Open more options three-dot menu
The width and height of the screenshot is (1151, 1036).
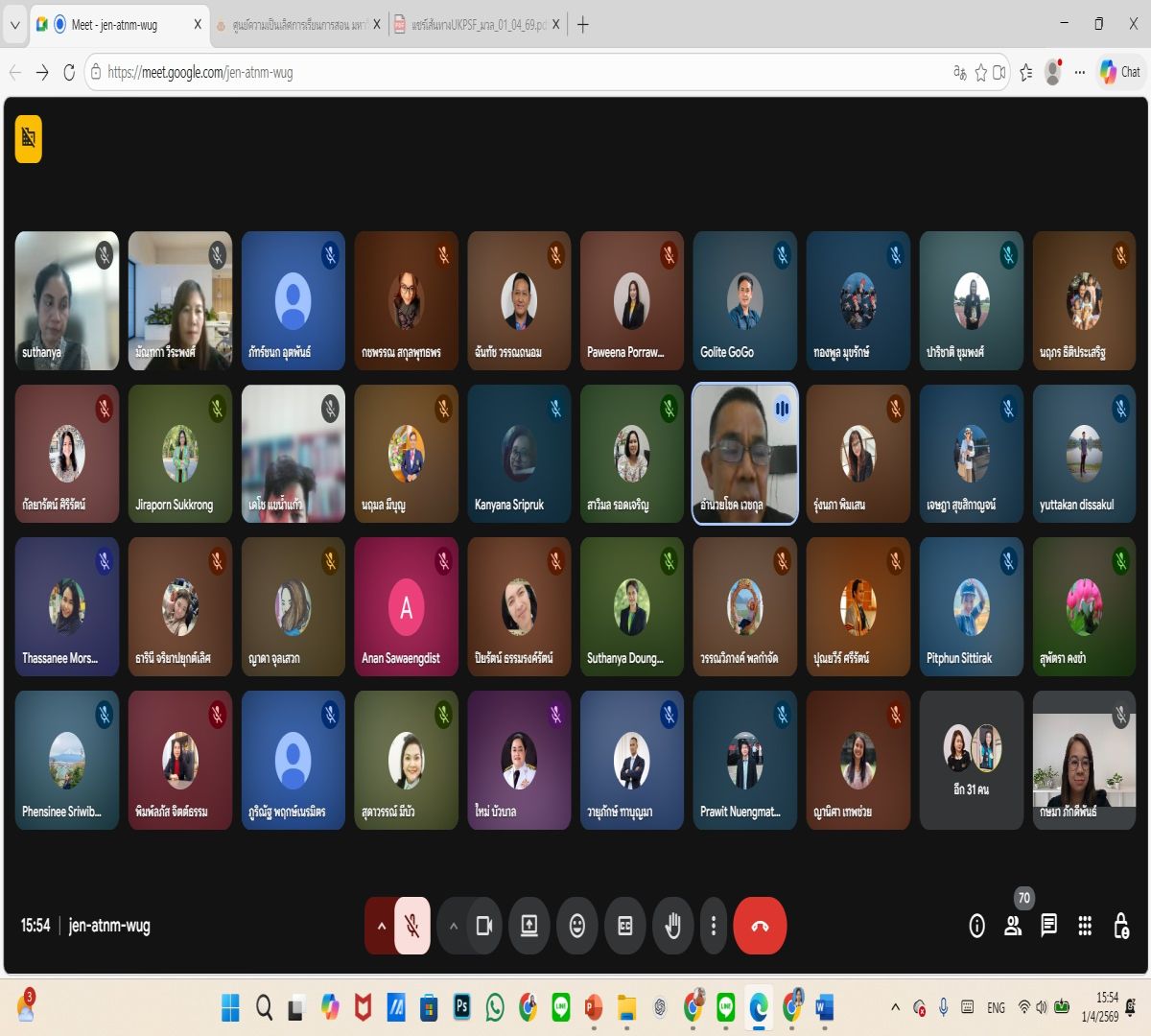tap(713, 926)
